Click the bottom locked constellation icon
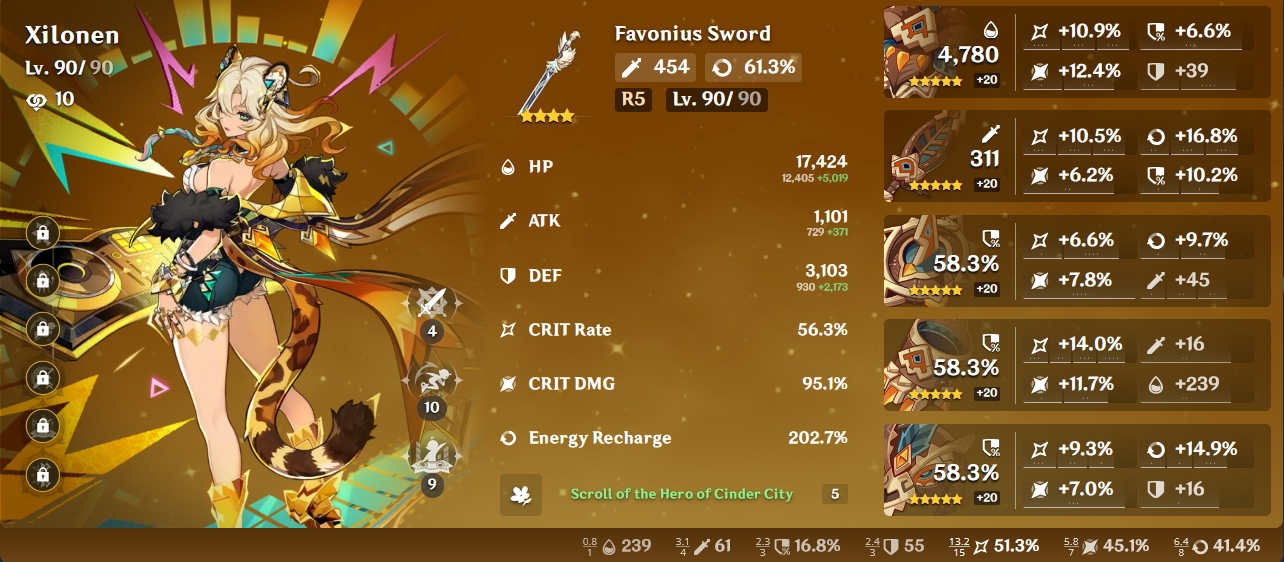1284x562 pixels. tap(43, 475)
